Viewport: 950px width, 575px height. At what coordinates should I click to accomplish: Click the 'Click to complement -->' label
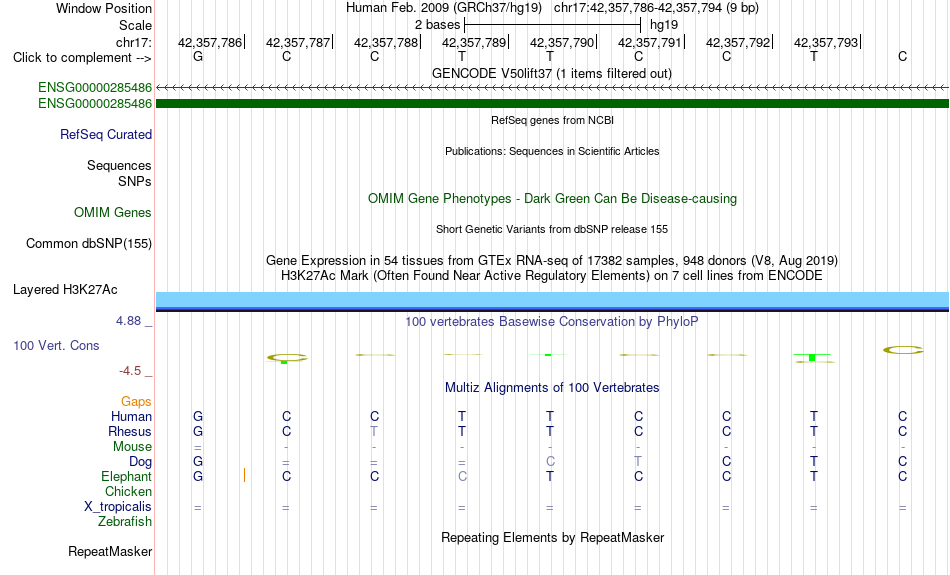pos(82,58)
